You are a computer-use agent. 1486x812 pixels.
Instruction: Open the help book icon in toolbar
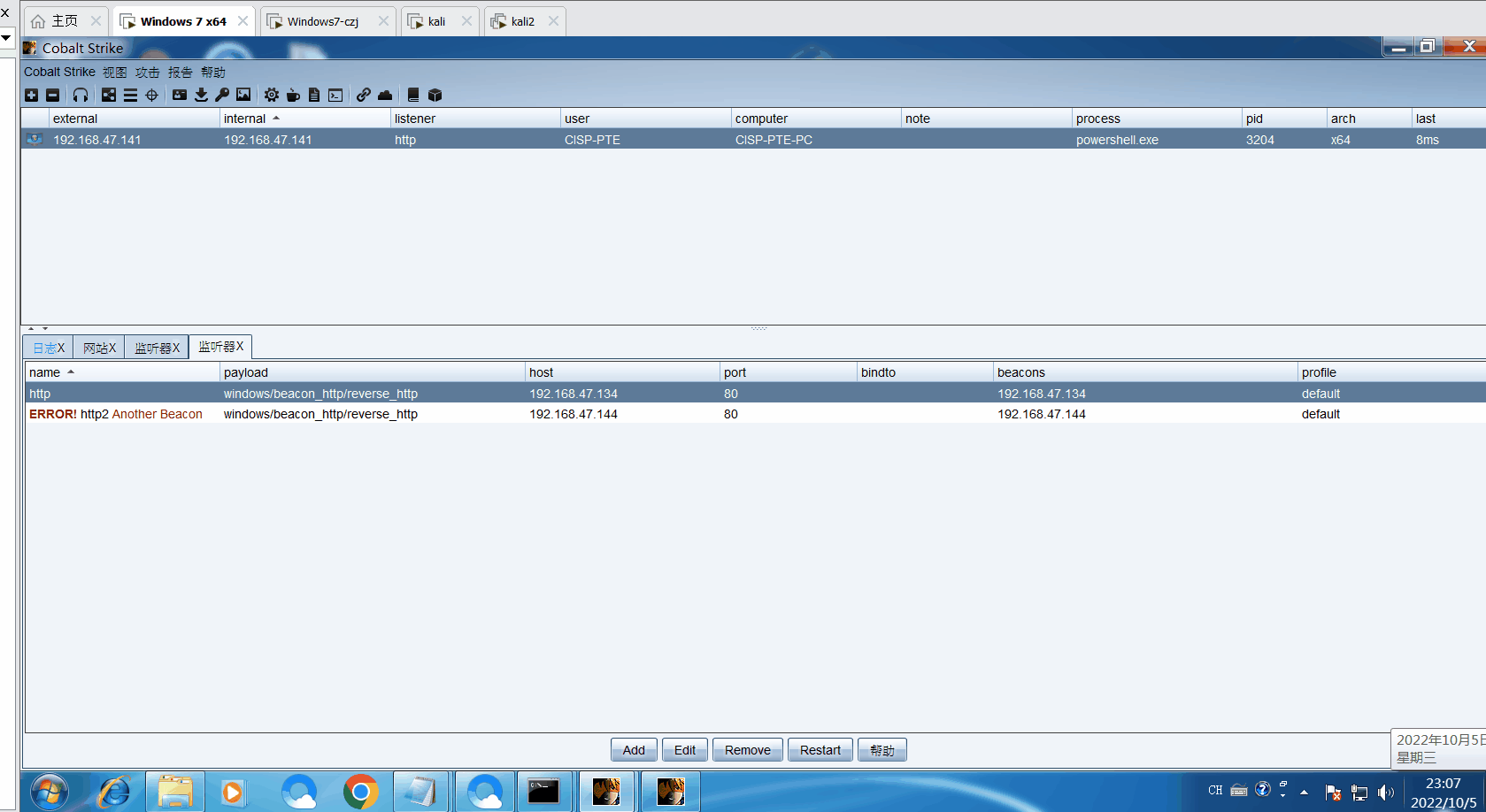tap(413, 96)
